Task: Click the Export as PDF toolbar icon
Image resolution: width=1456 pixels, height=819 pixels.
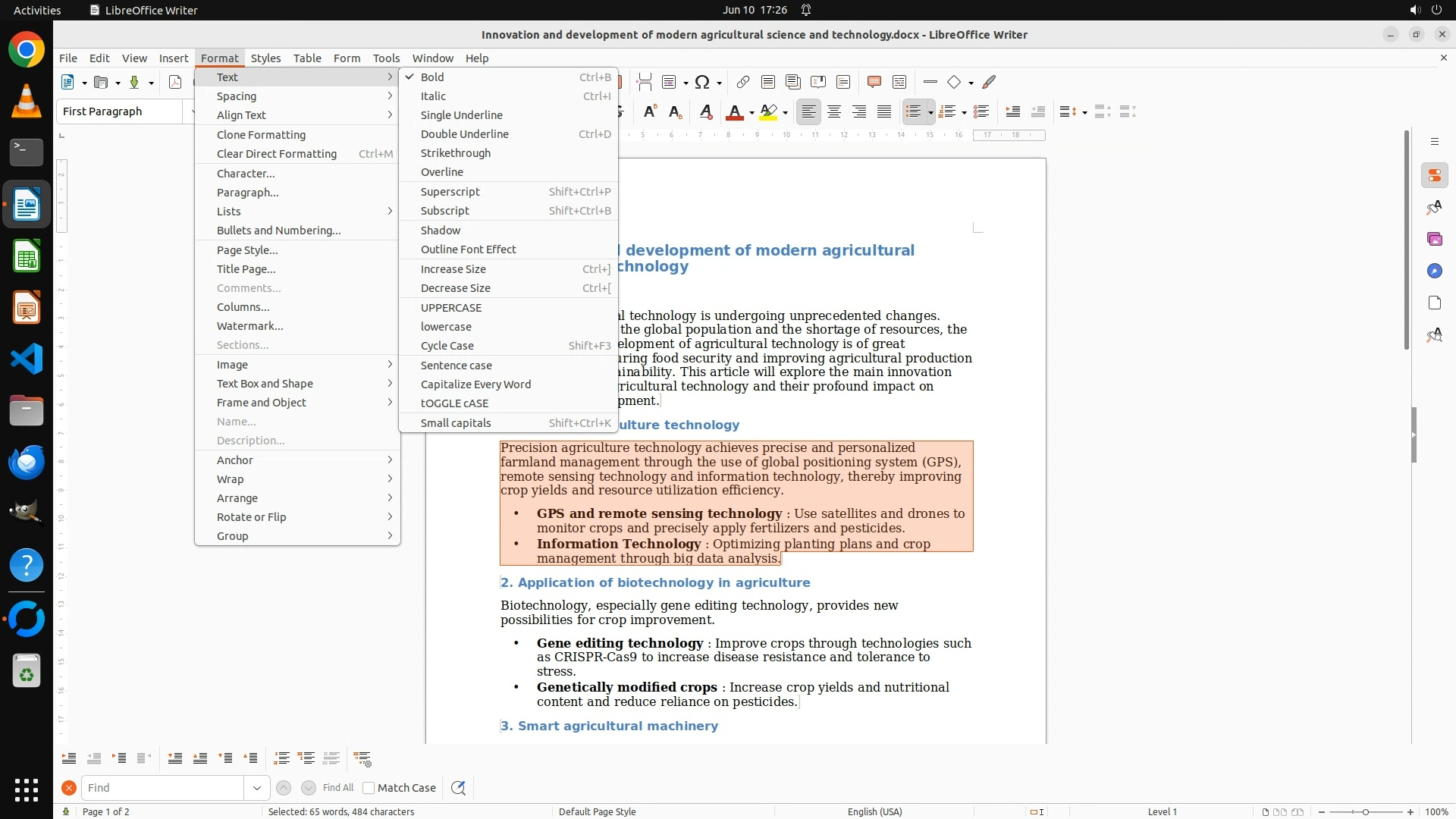Action: (175, 83)
